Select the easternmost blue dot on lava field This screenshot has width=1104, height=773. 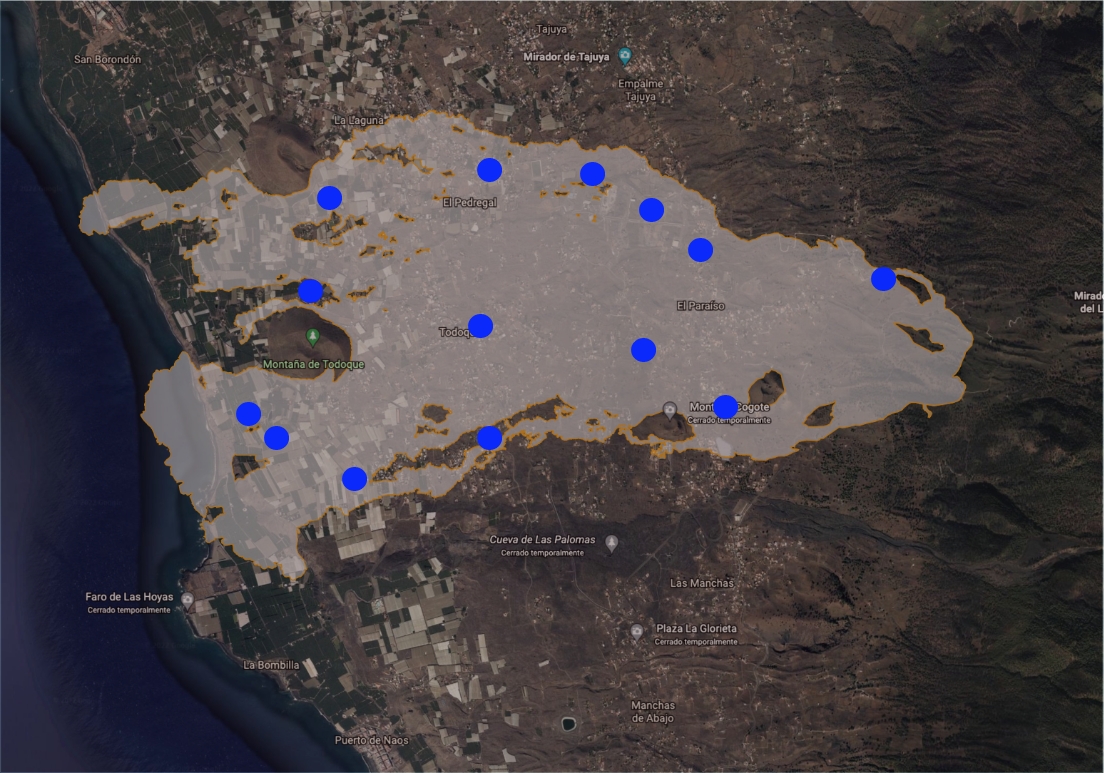pos(883,279)
